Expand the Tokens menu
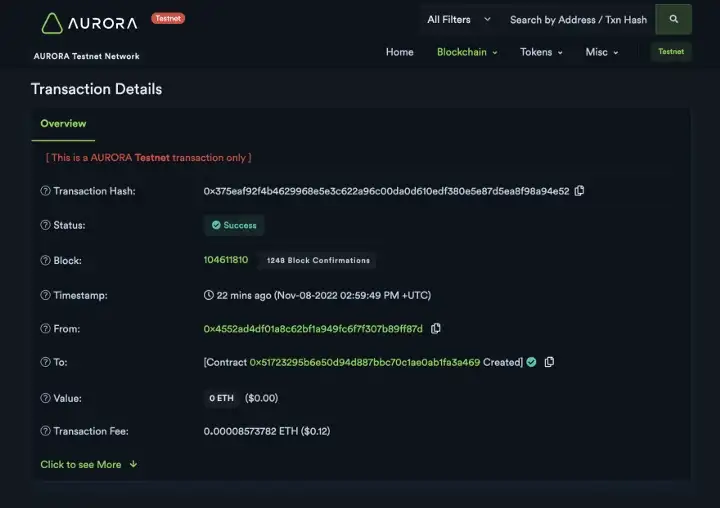Image resolution: width=720 pixels, height=508 pixels. pyautogui.click(x=541, y=52)
